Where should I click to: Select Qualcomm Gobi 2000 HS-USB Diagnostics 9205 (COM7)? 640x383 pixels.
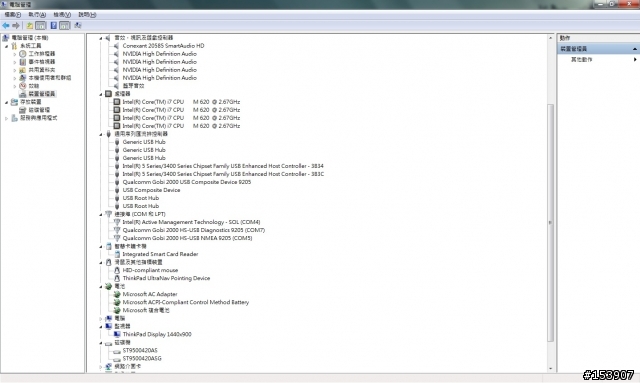[193, 230]
